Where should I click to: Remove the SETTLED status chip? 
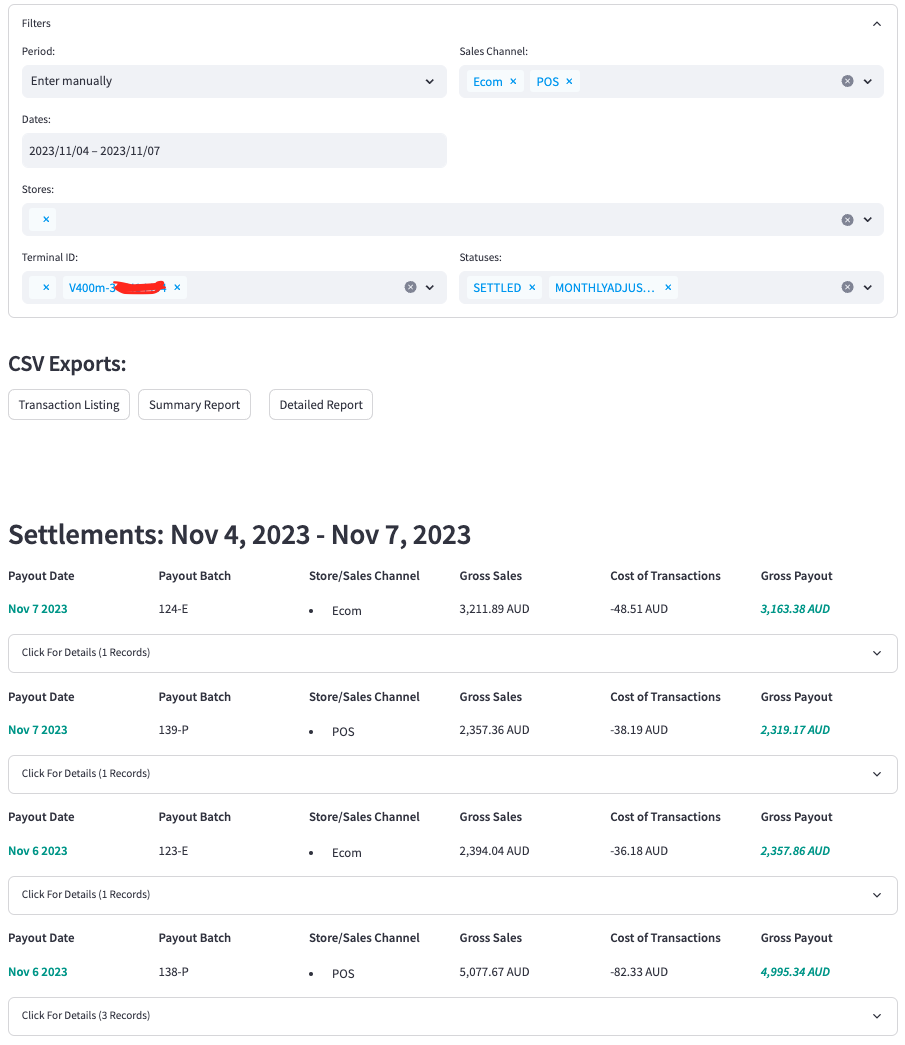pos(531,287)
